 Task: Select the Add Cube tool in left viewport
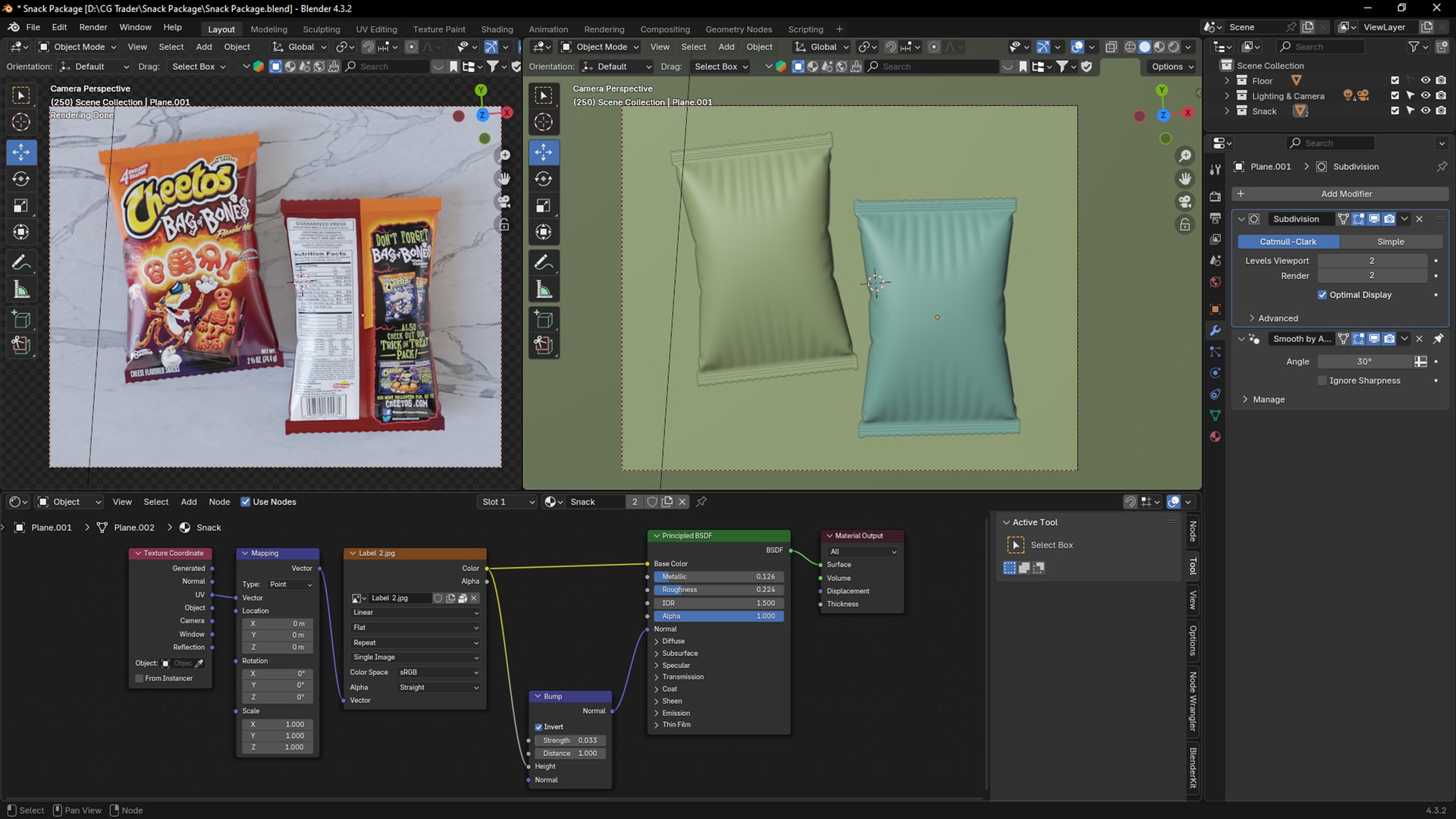(21, 318)
